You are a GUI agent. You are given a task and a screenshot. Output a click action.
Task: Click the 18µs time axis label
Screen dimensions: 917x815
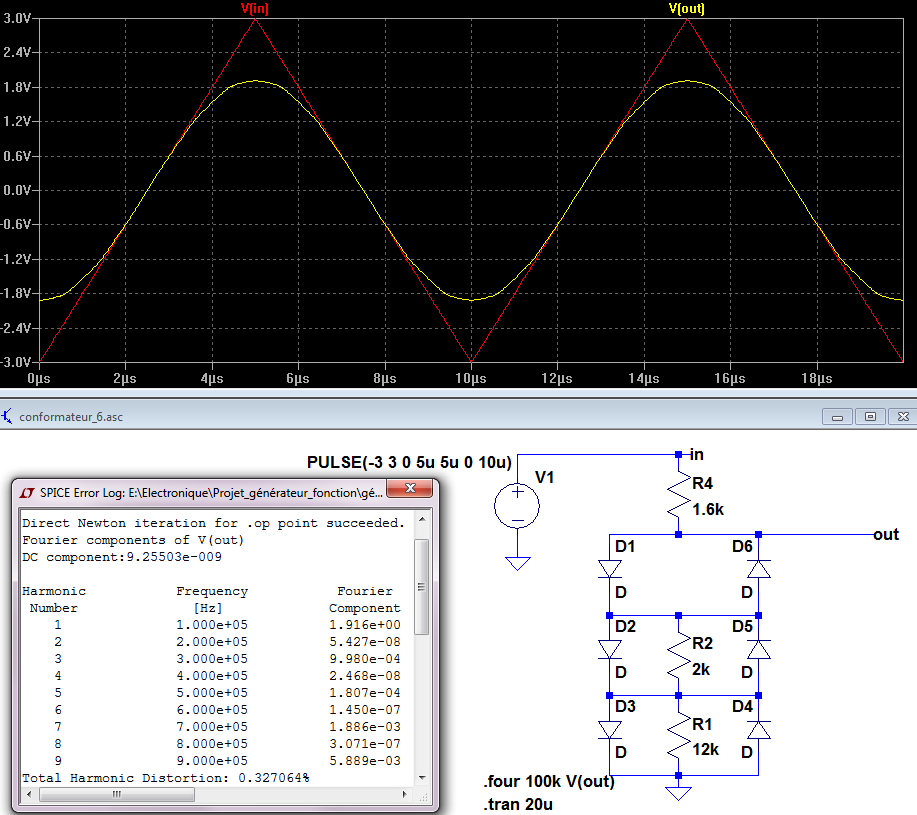tap(816, 378)
